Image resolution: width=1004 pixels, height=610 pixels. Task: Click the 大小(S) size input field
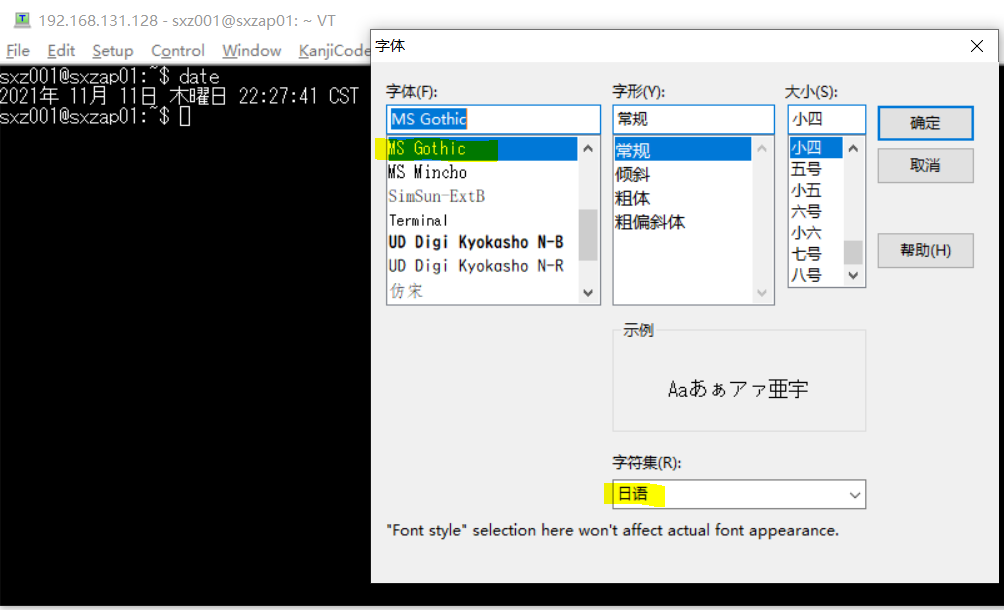(827, 119)
